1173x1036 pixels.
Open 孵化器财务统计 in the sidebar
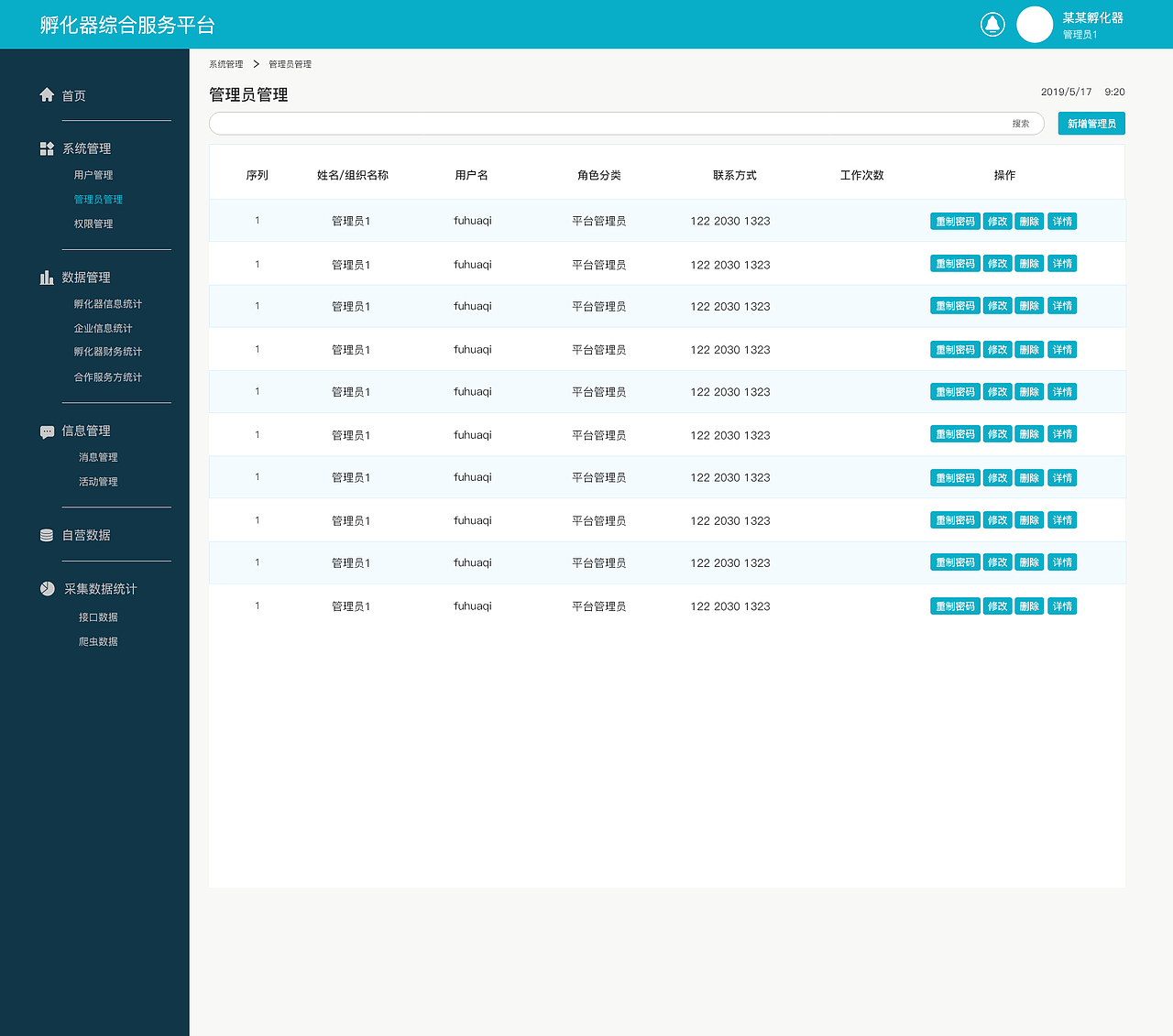tap(108, 352)
